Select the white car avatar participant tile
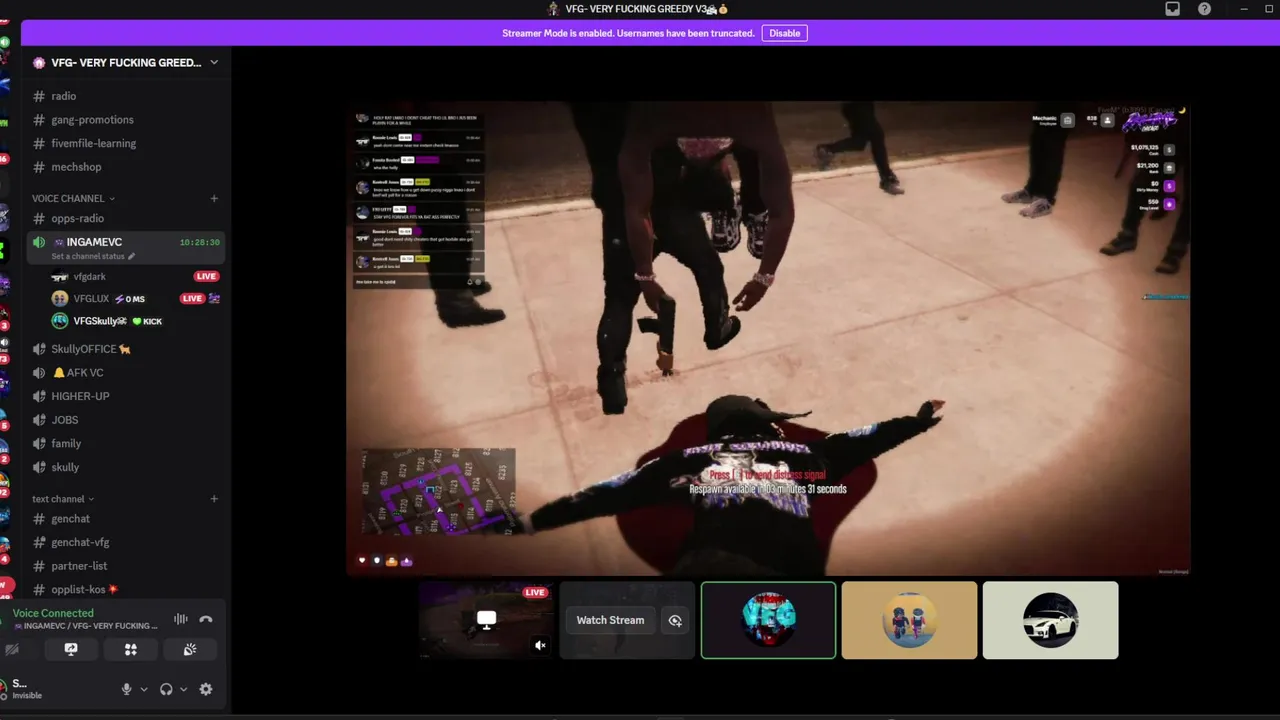 pyautogui.click(x=1050, y=620)
